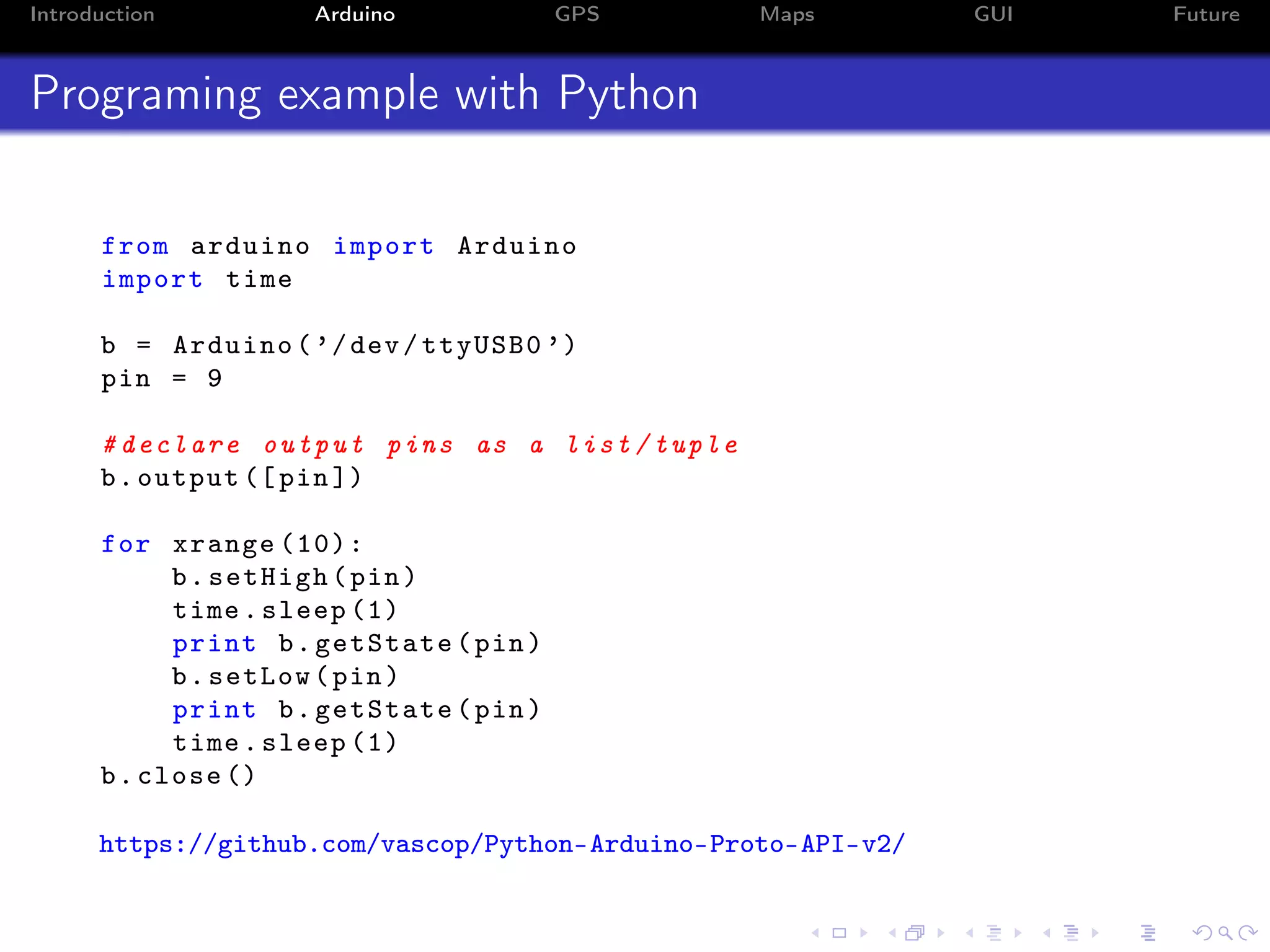Click the red '#declare output pins' comment
The image size is (1270, 952).
pyautogui.click(x=420, y=445)
